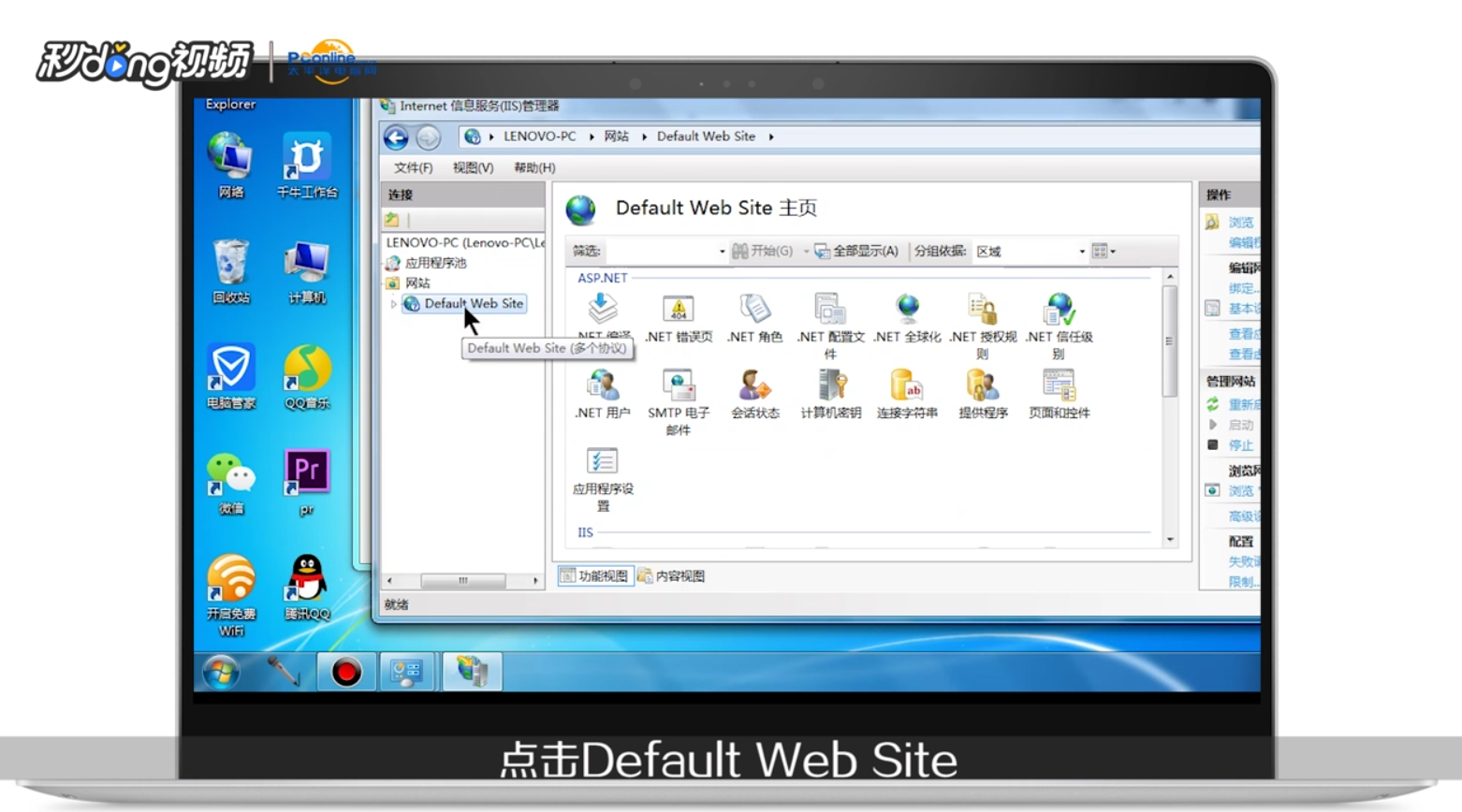Click the 腾讯QQ desktop icon
Viewport: 1462px width, 812px height.
point(307,587)
